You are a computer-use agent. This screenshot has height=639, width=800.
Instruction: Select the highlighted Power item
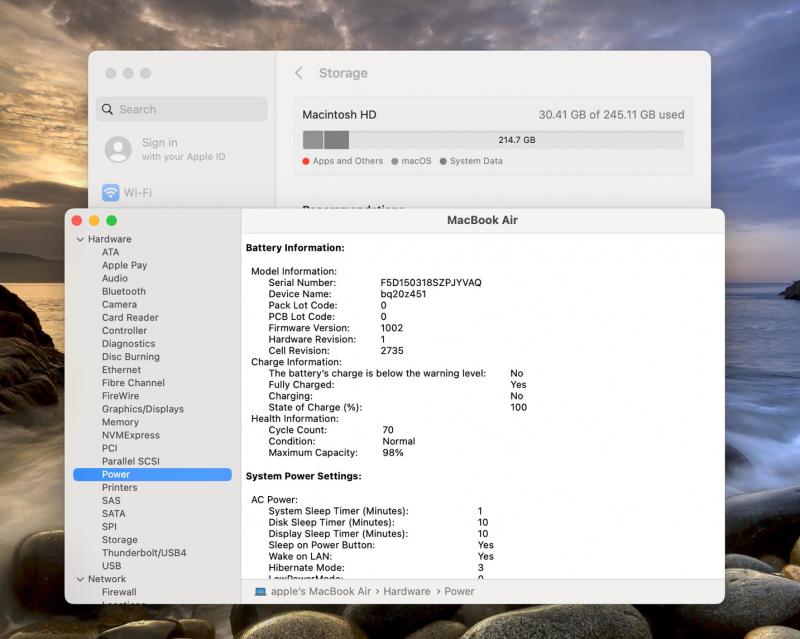[x=152, y=475]
